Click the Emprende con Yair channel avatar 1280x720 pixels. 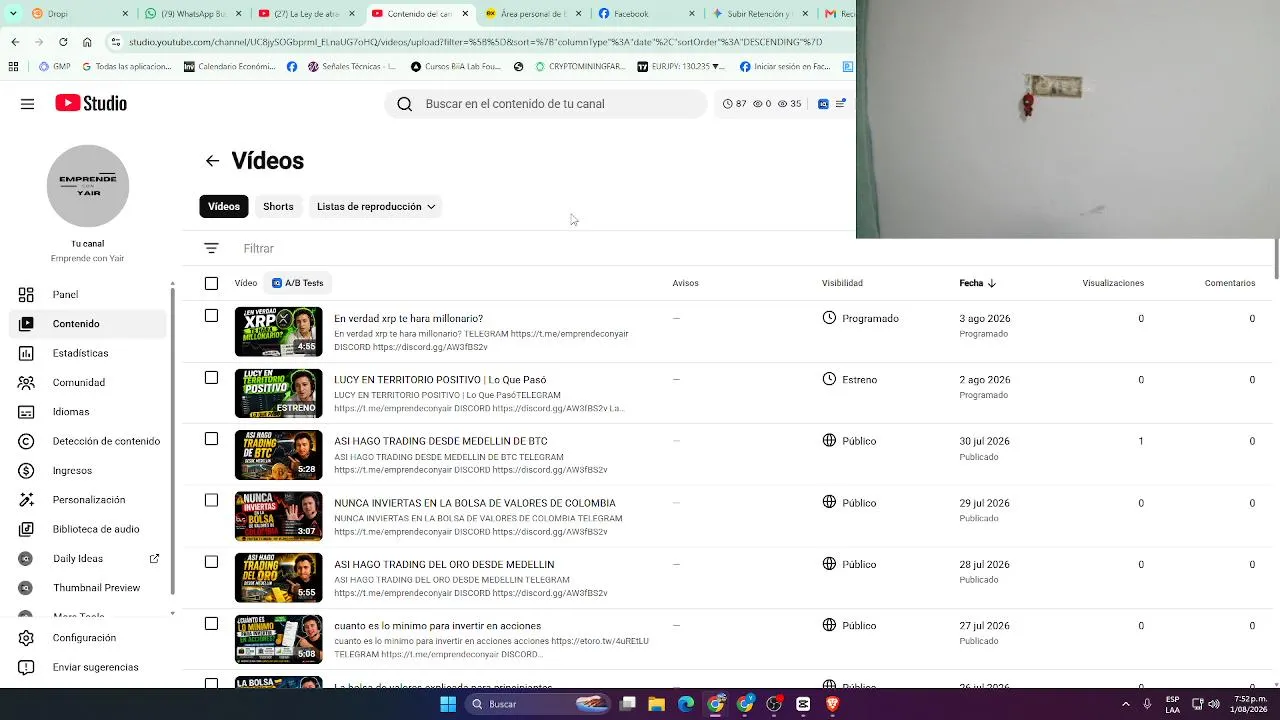click(88, 186)
